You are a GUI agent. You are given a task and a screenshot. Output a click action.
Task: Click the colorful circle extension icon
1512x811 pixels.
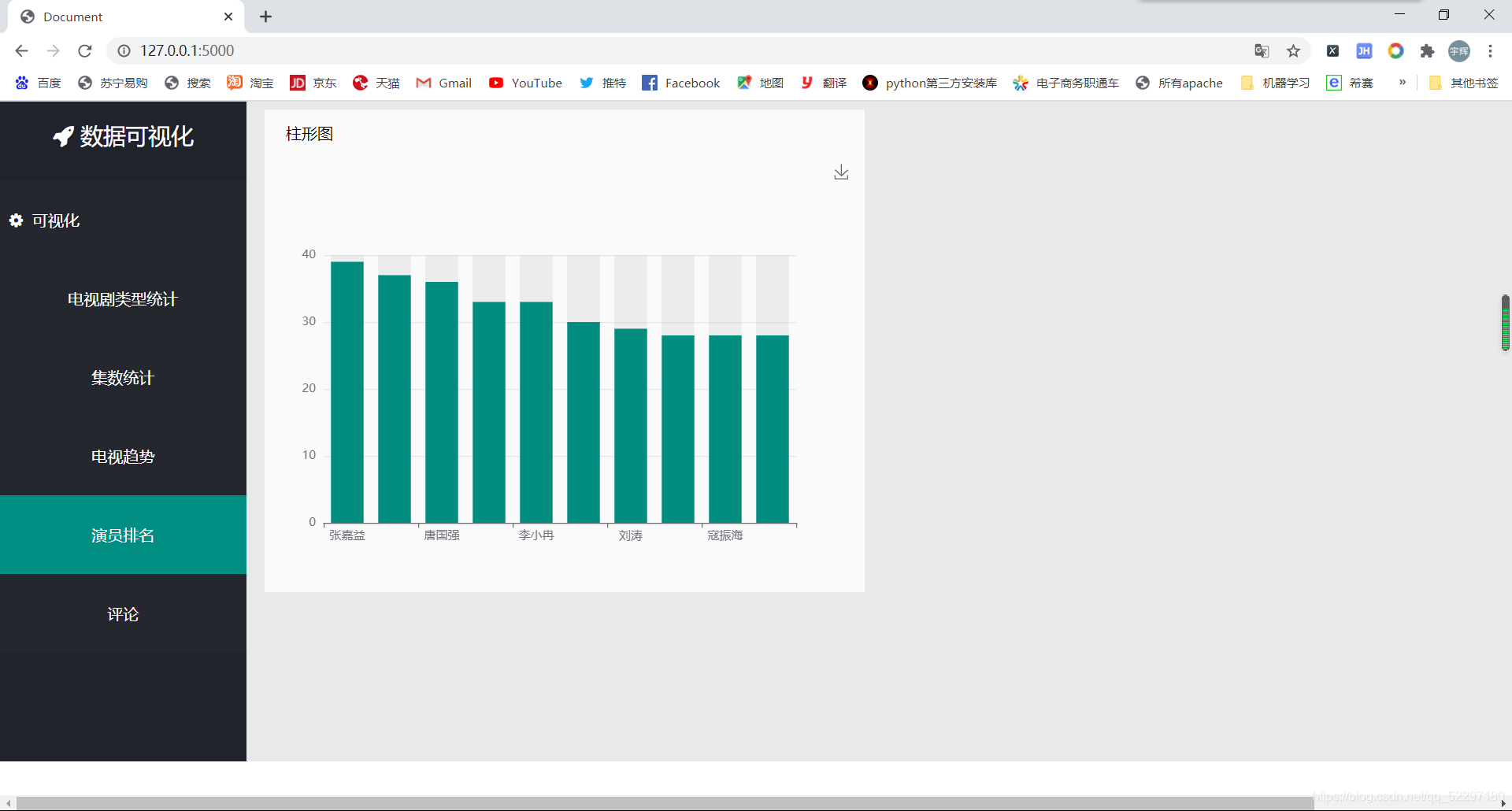pyautogui.click(x=1395, y=50)
